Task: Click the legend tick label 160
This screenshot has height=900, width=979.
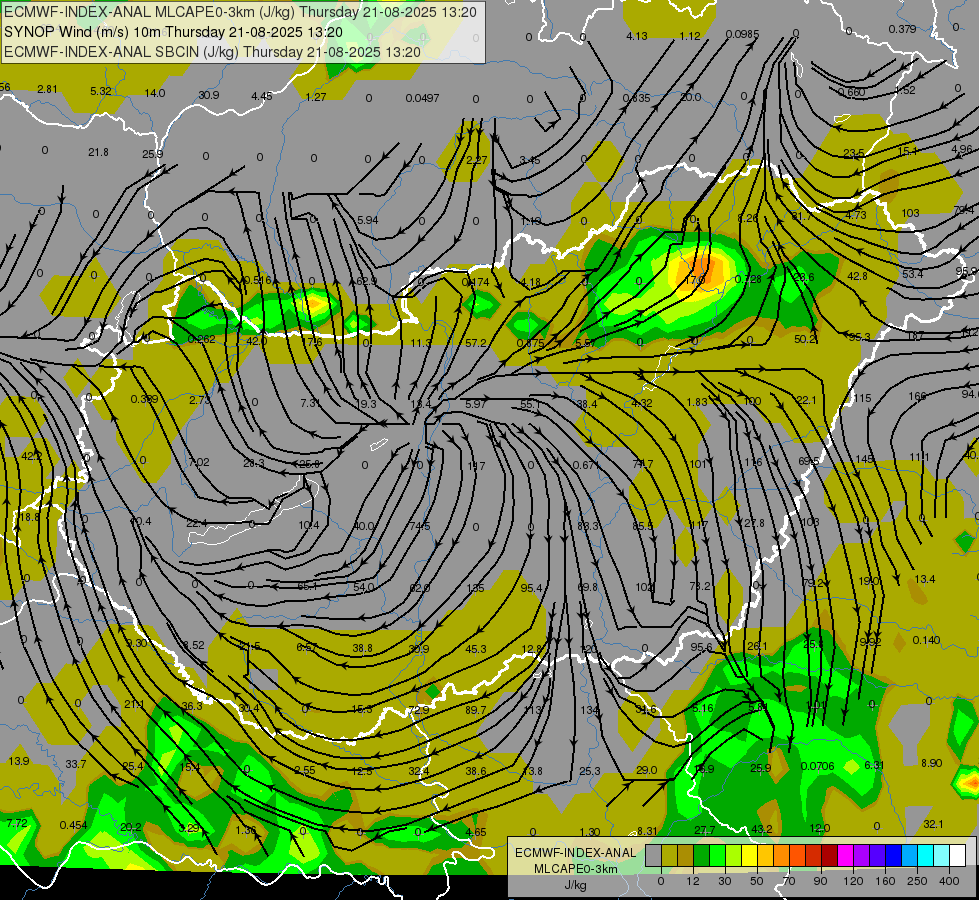Action: pyautogui.click(x=885, y=881)
